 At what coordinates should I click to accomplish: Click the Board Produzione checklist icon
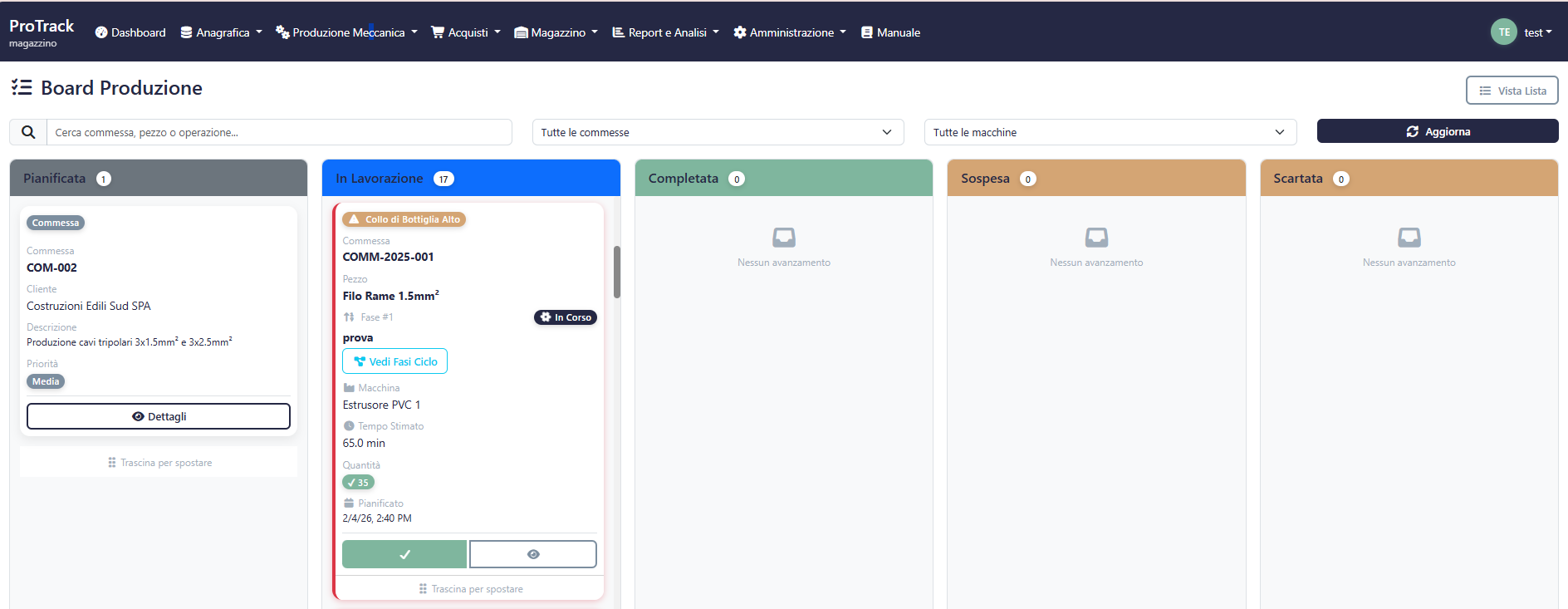click(x=22, y=87)
